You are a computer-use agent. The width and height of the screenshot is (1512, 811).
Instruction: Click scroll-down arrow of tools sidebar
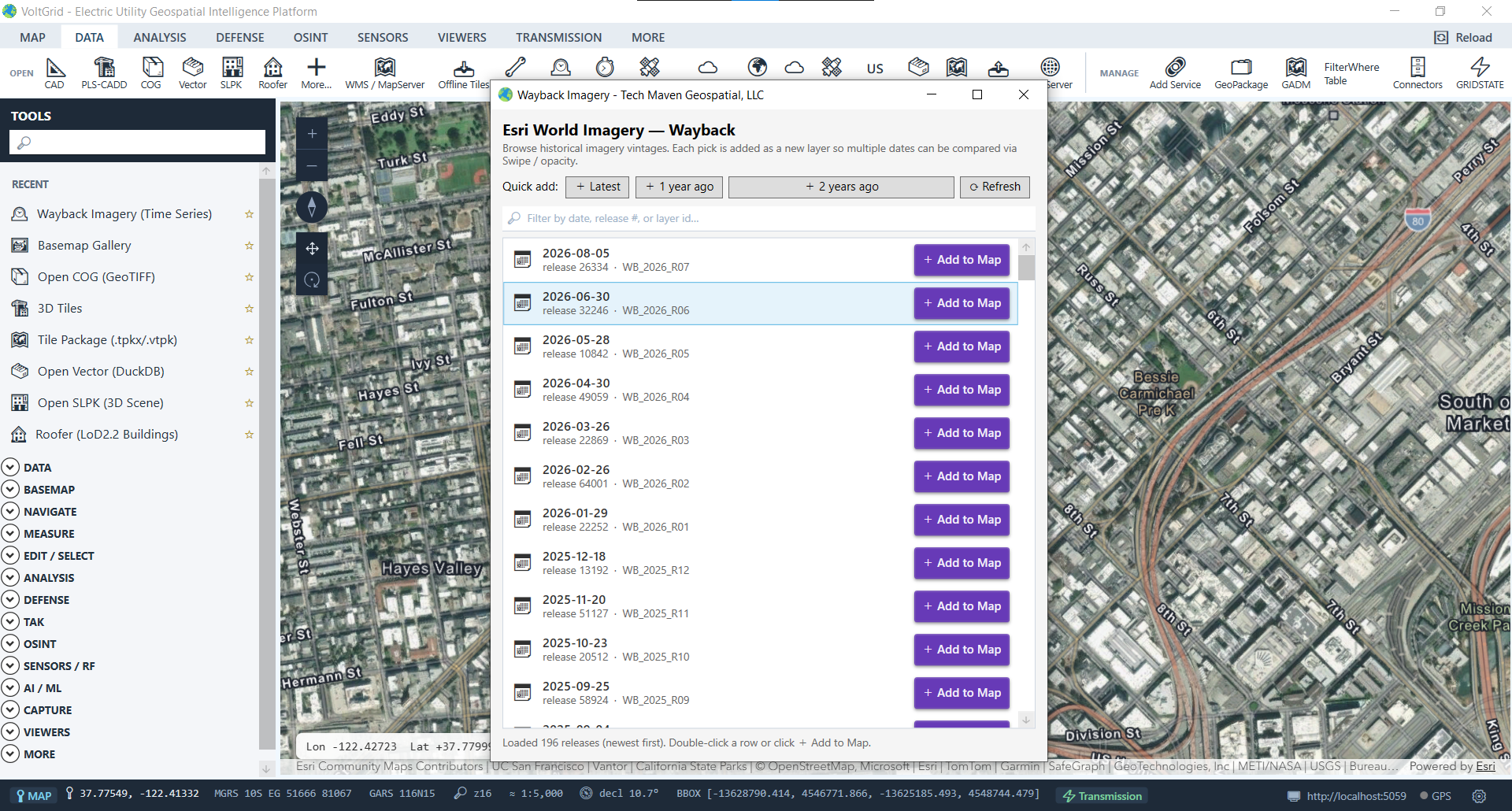pos(266,768)
